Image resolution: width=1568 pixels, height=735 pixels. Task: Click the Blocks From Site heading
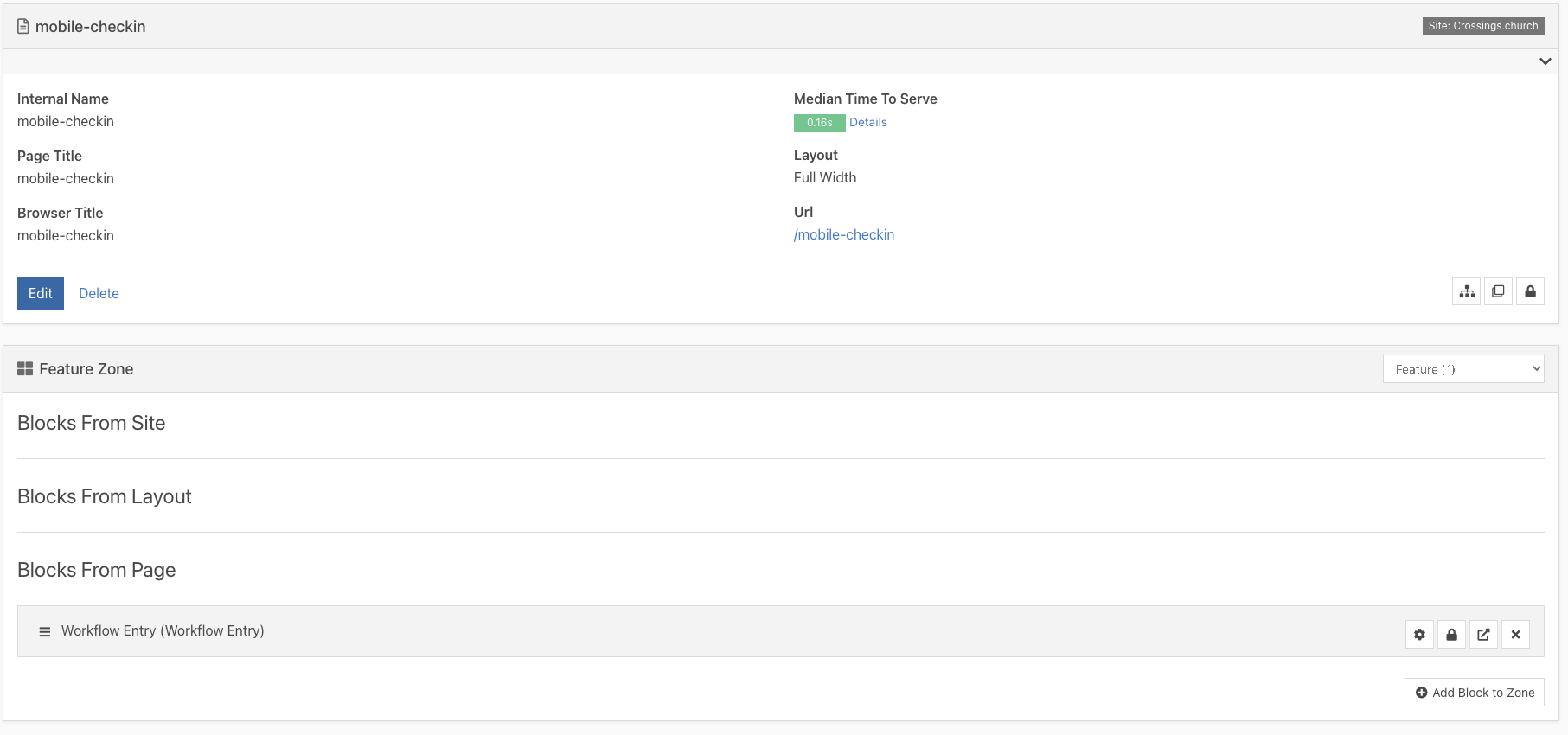tap(92, 423)
